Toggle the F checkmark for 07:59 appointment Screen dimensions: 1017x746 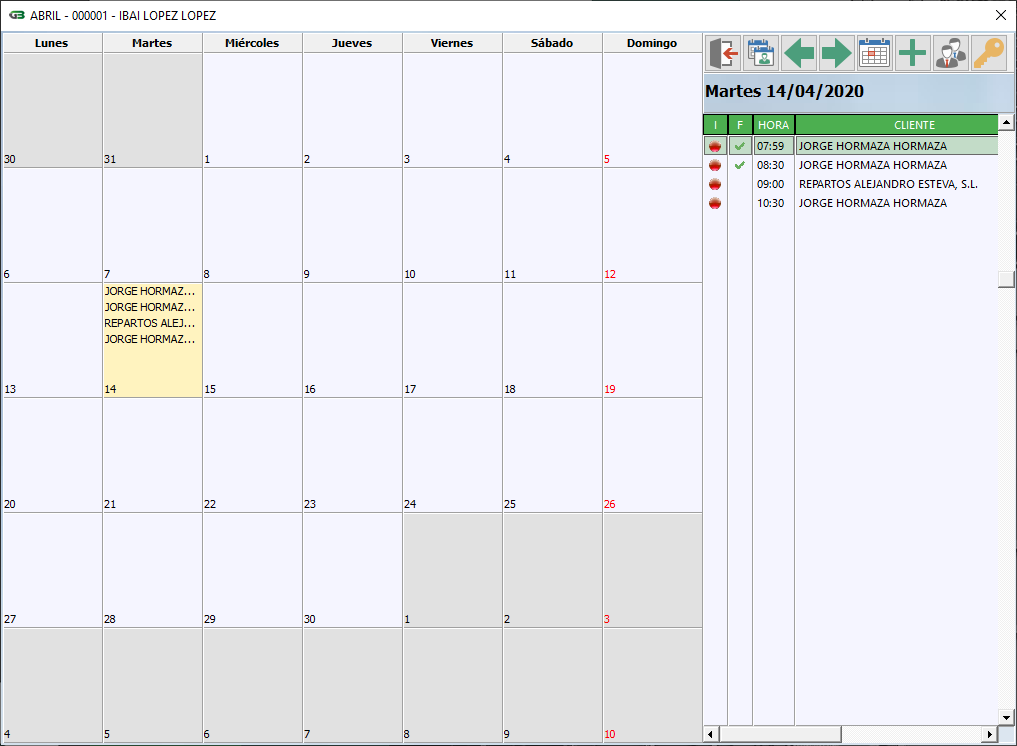click(x=740, y=146)
